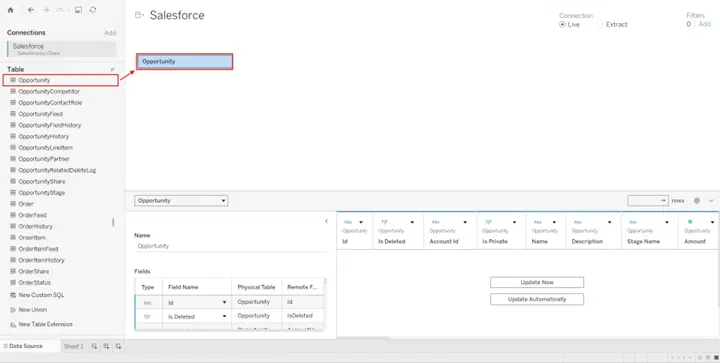
Task: Select the Opportunity table on the canvas
Action: coord(185,61)
